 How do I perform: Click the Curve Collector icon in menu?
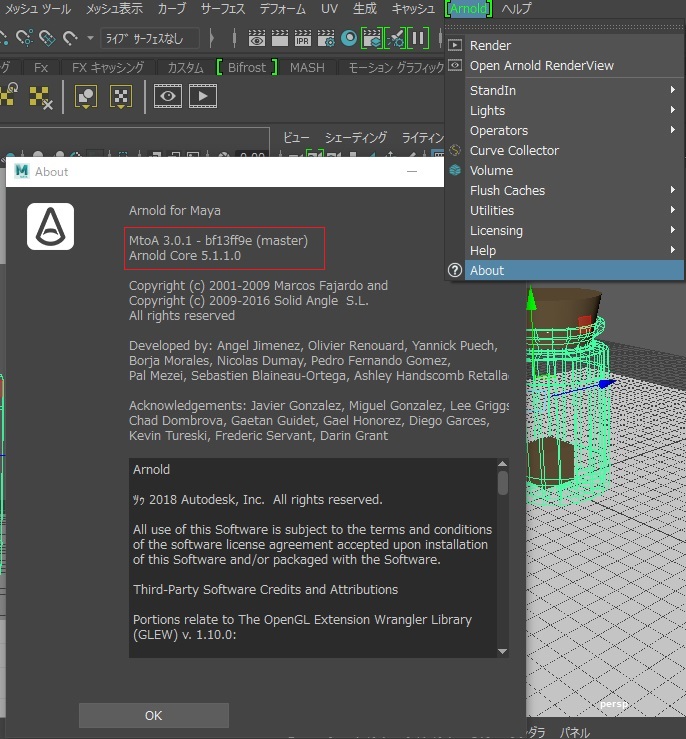[x=455, y=150]
